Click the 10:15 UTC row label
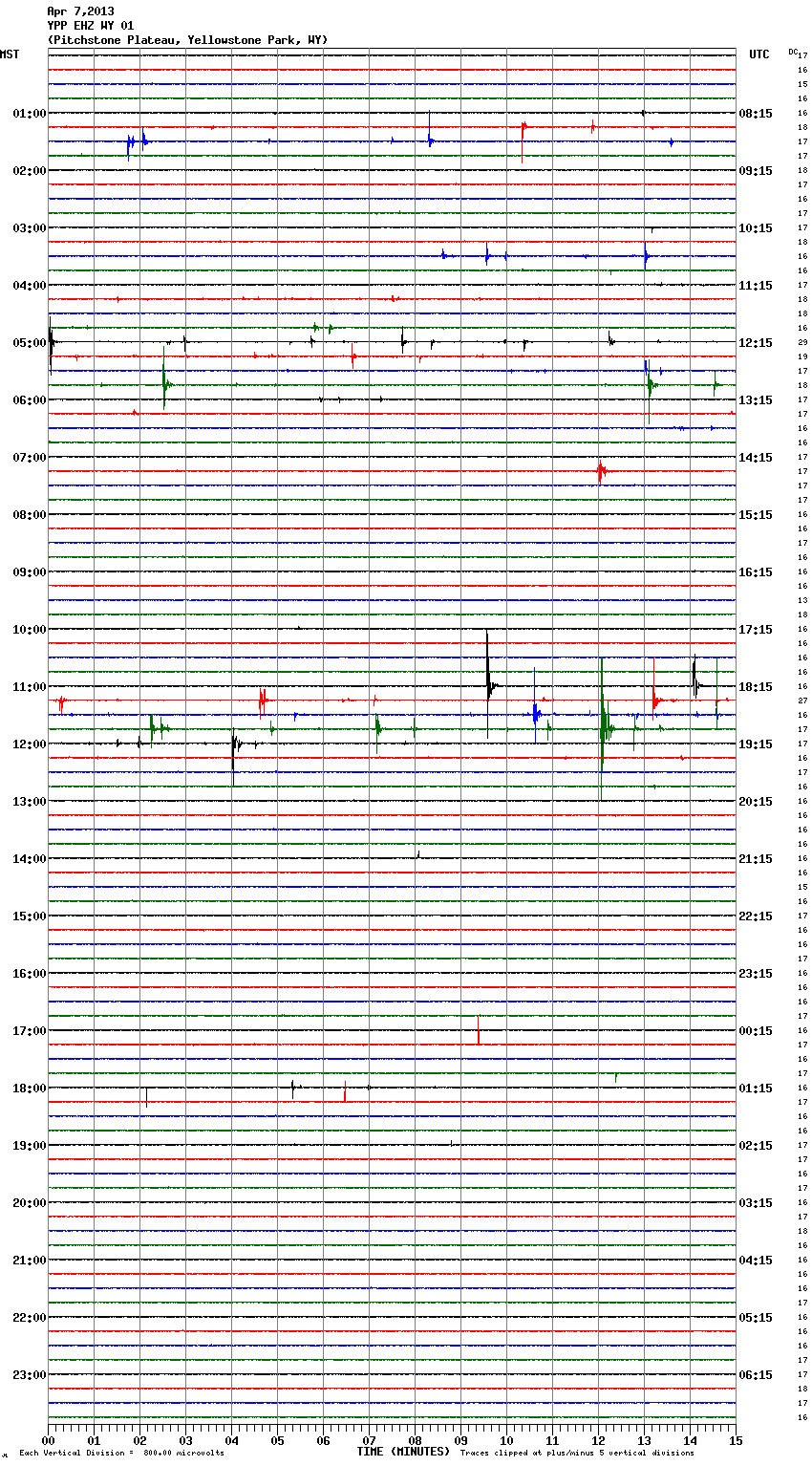Image resolution: width=812 pixels, height=1466 pixels. tap(756, 228)
